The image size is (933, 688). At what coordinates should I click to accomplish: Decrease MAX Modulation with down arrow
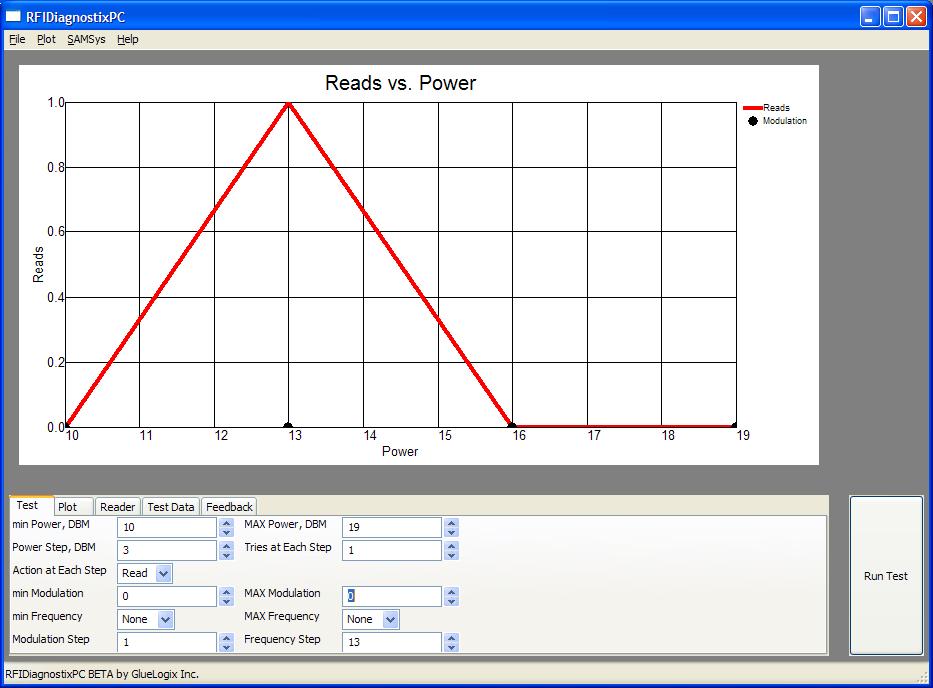pos(451,601)
